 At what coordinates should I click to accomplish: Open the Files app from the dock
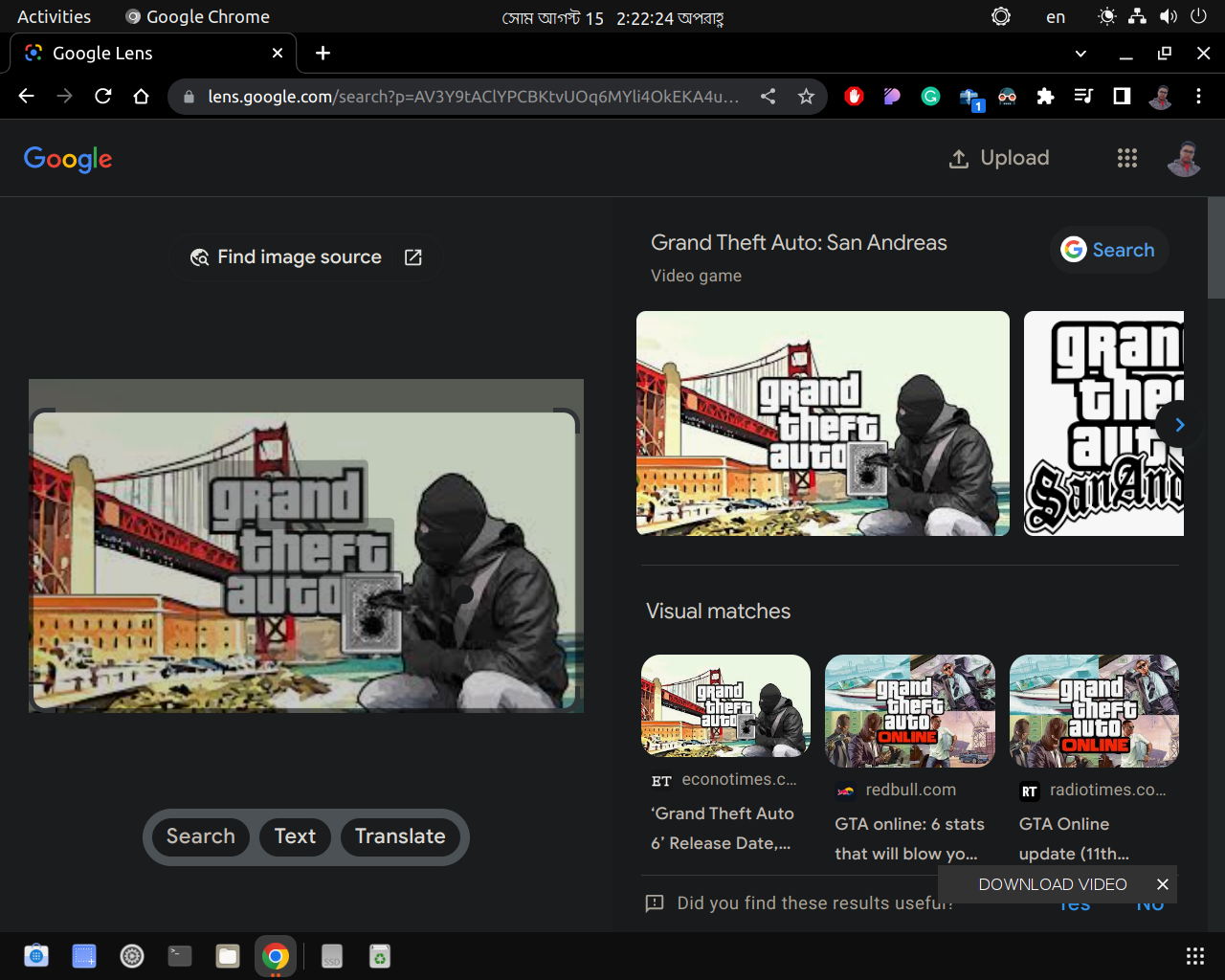tap(228, 955)
